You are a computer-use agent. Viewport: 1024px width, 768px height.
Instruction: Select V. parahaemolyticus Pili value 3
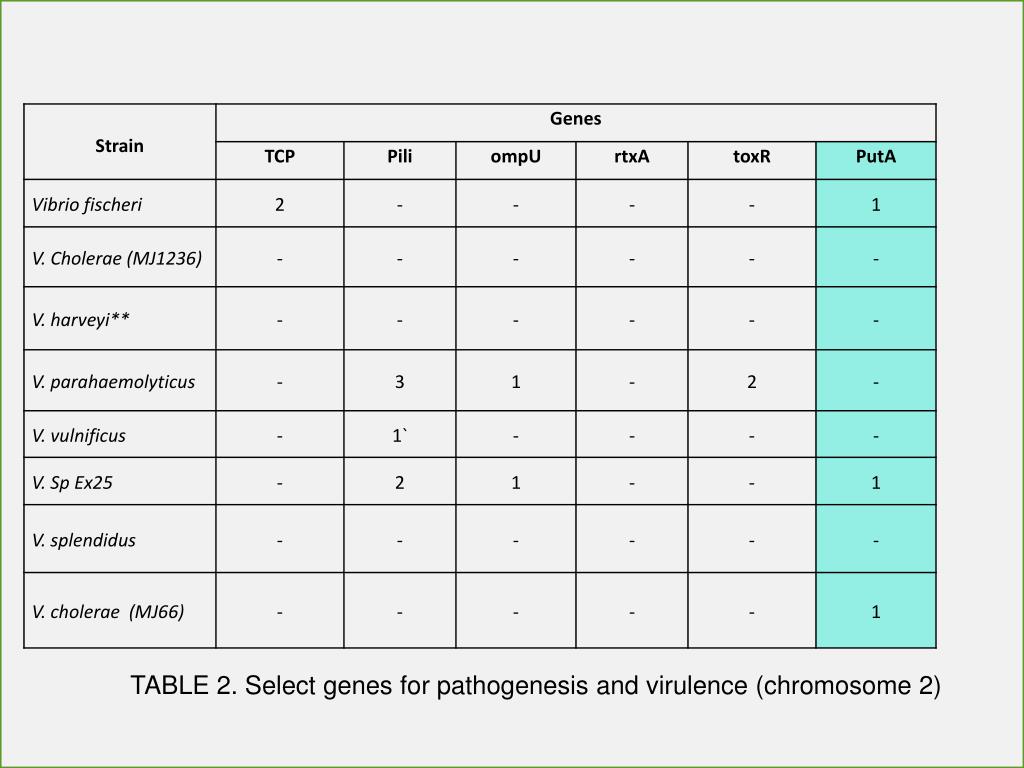point(400,381)
